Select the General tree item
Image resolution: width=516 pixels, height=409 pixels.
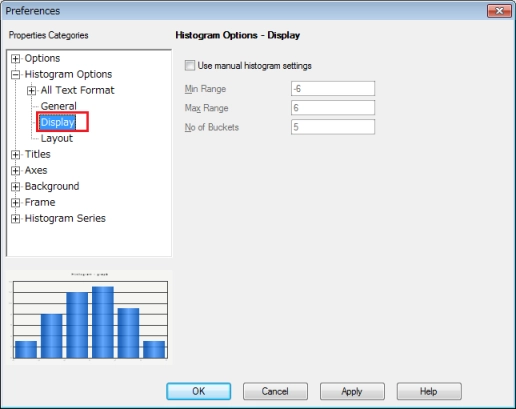coord(59,106)
